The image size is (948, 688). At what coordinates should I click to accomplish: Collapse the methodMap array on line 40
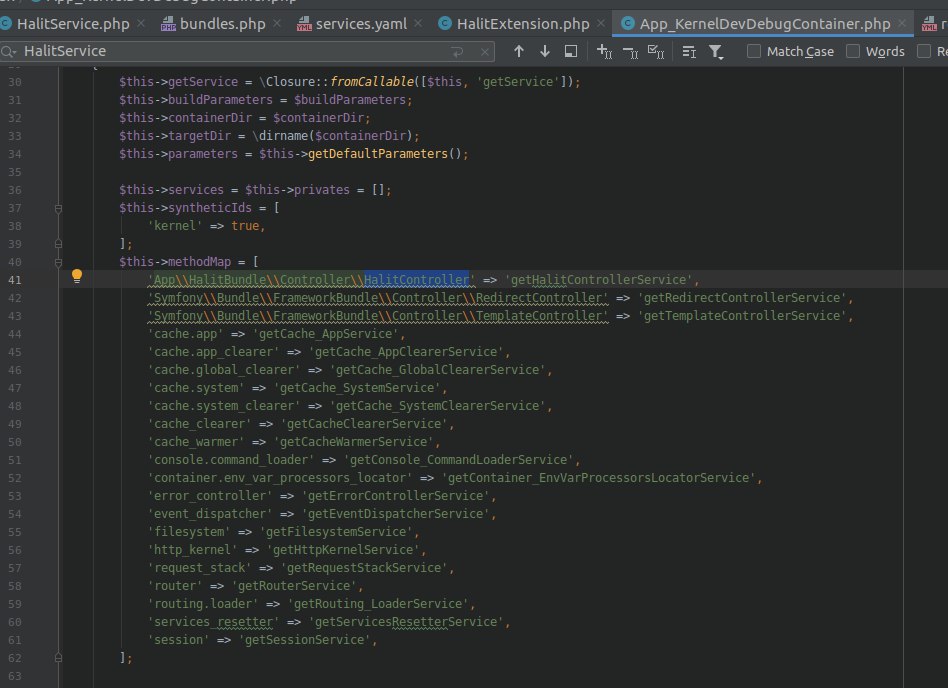(59, 262)
